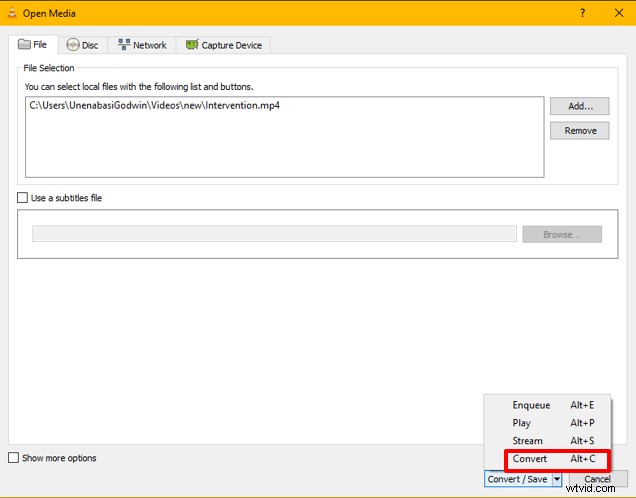Image resolution: width=636 pixels, height=498 pixels.
Task: Open the Capture Device tab
Action: (223, 45)
